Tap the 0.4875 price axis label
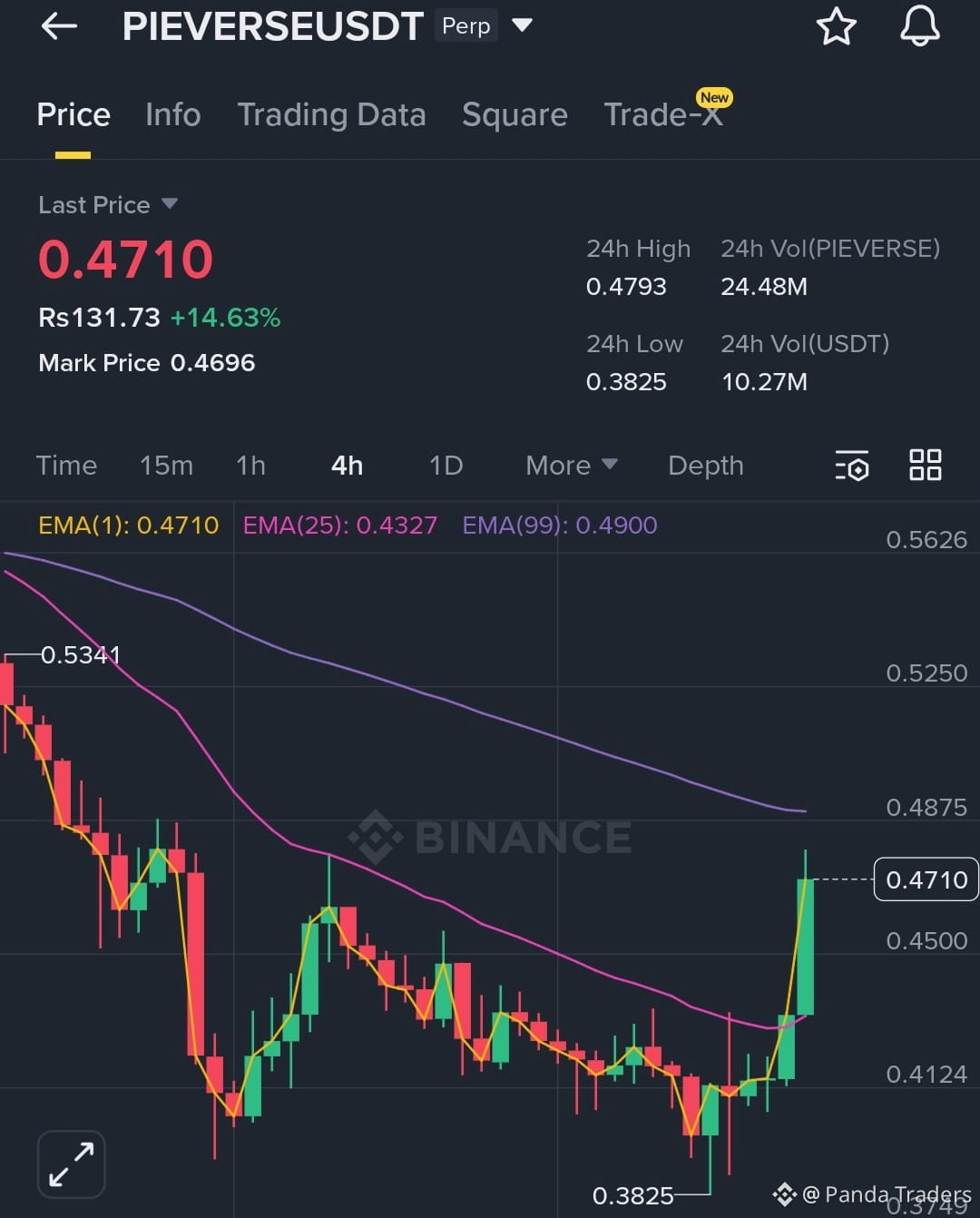Screen dimensions: 980x1218 [x=926, y=808]
